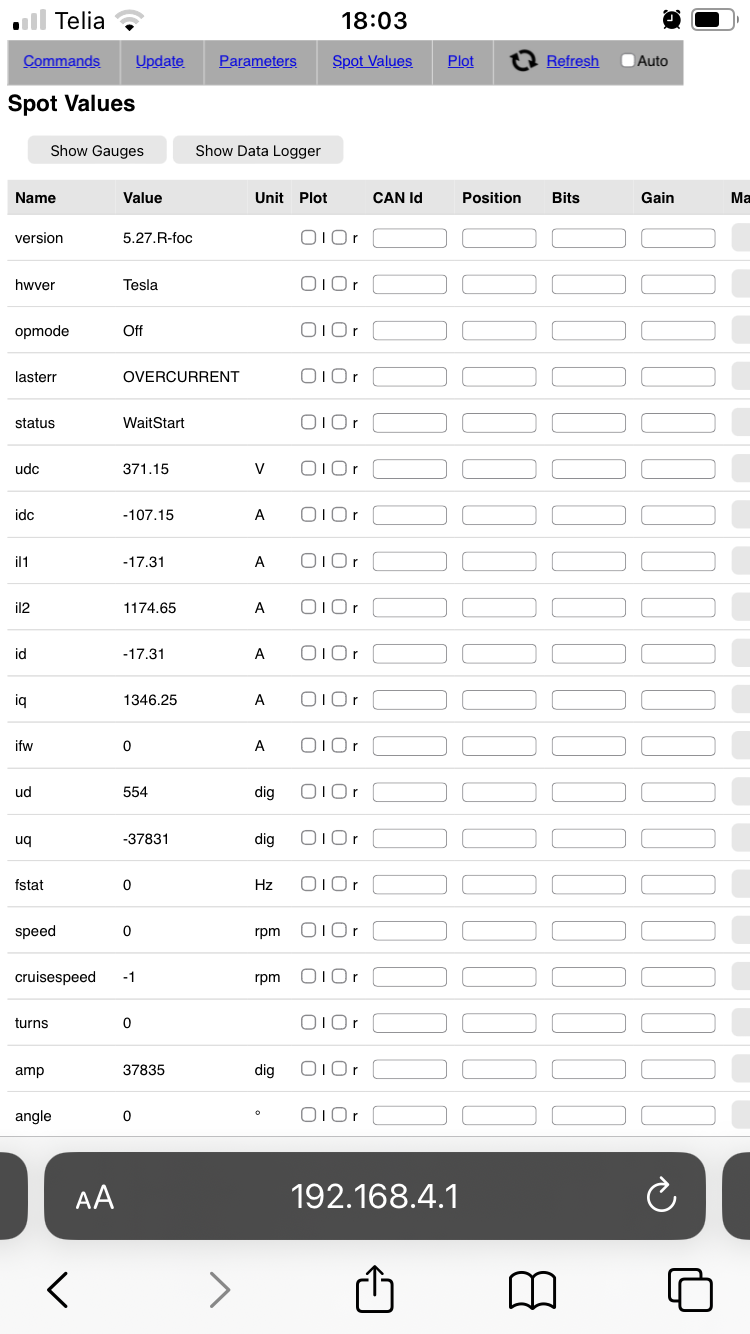Viewport: 750px width, 1334px height.
Task: Open the Plot menu link
Action: (461, 61)
